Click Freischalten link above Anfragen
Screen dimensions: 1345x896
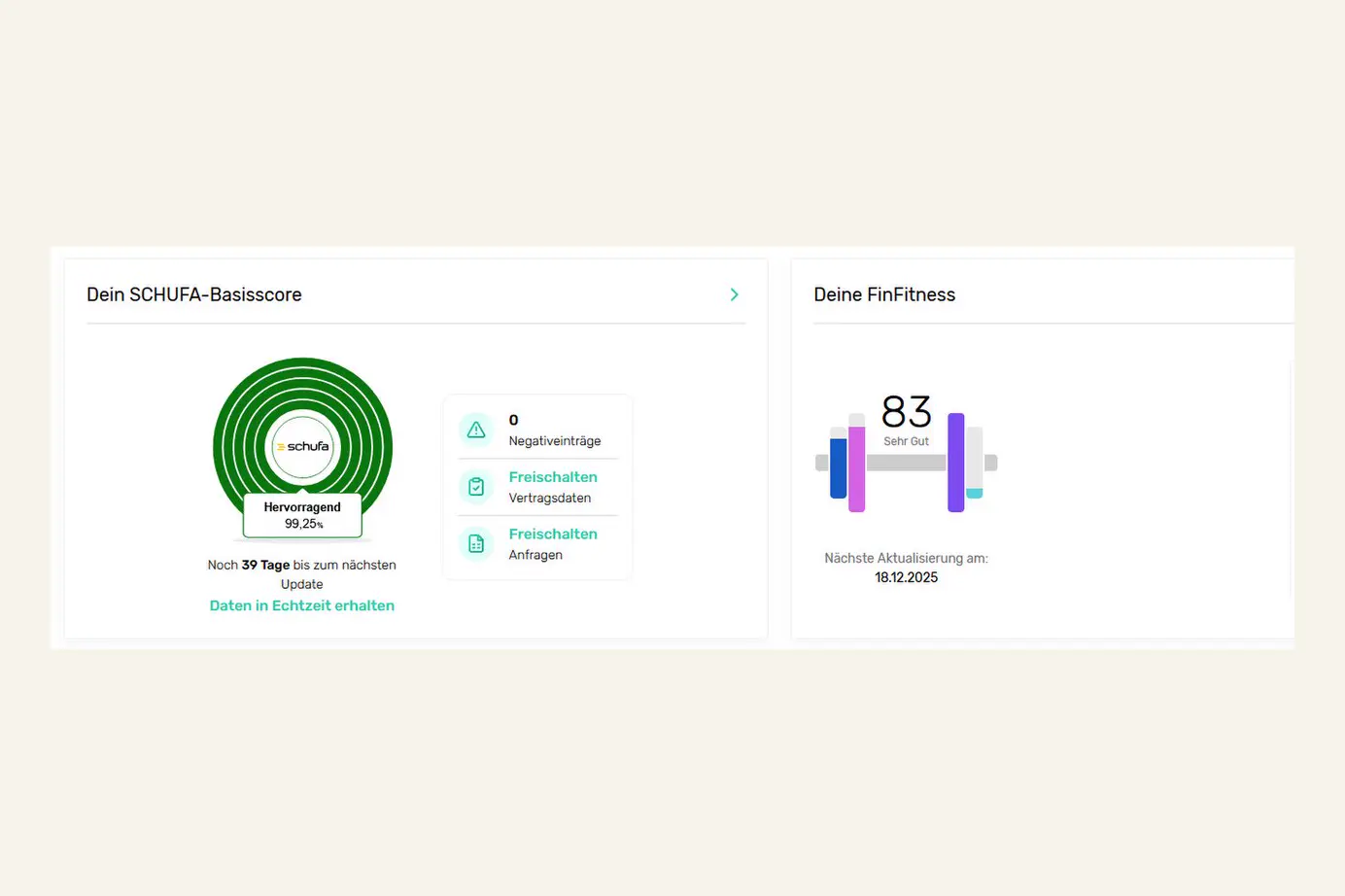(x=553, y=534)
